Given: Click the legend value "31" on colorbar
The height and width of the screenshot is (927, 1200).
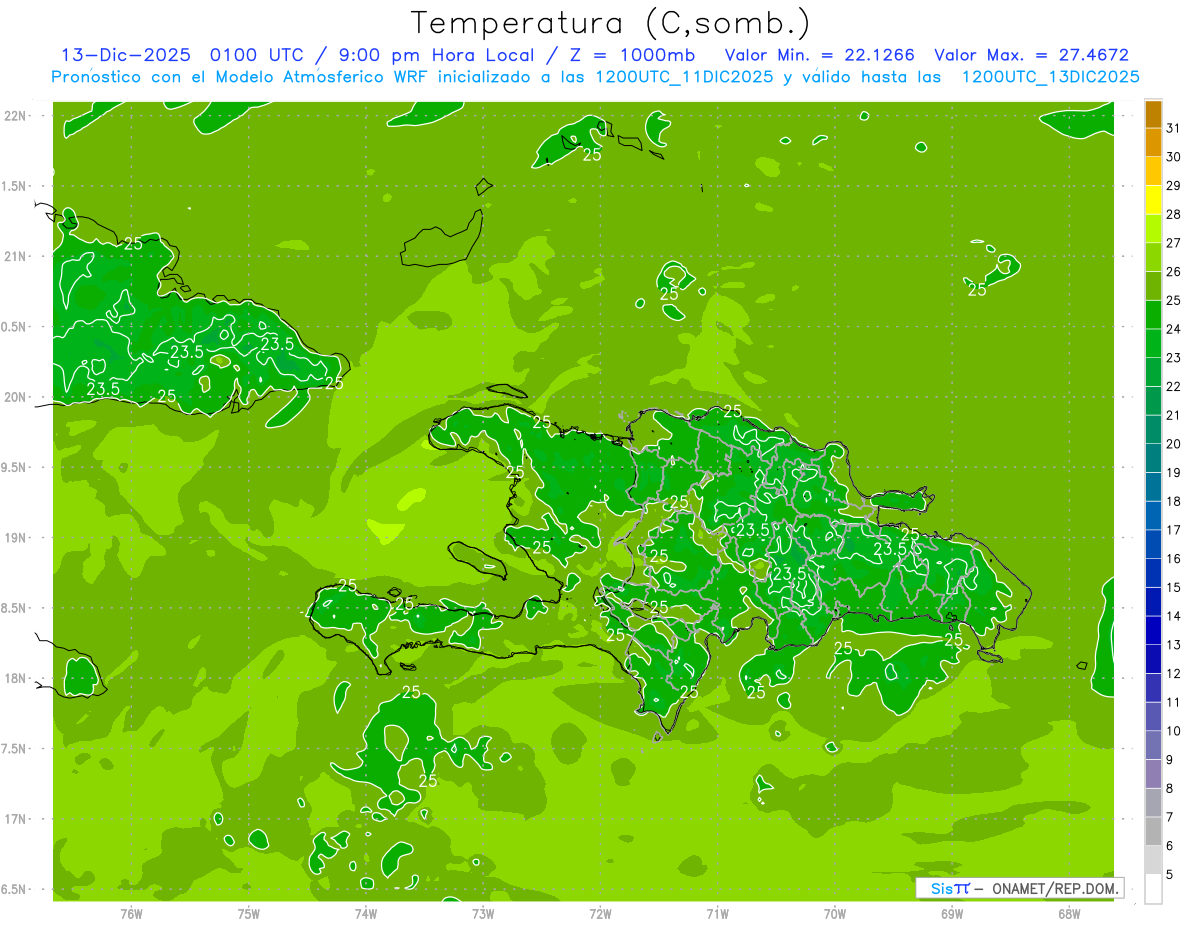Looking at the screenshot, I should click(1173, 128).
